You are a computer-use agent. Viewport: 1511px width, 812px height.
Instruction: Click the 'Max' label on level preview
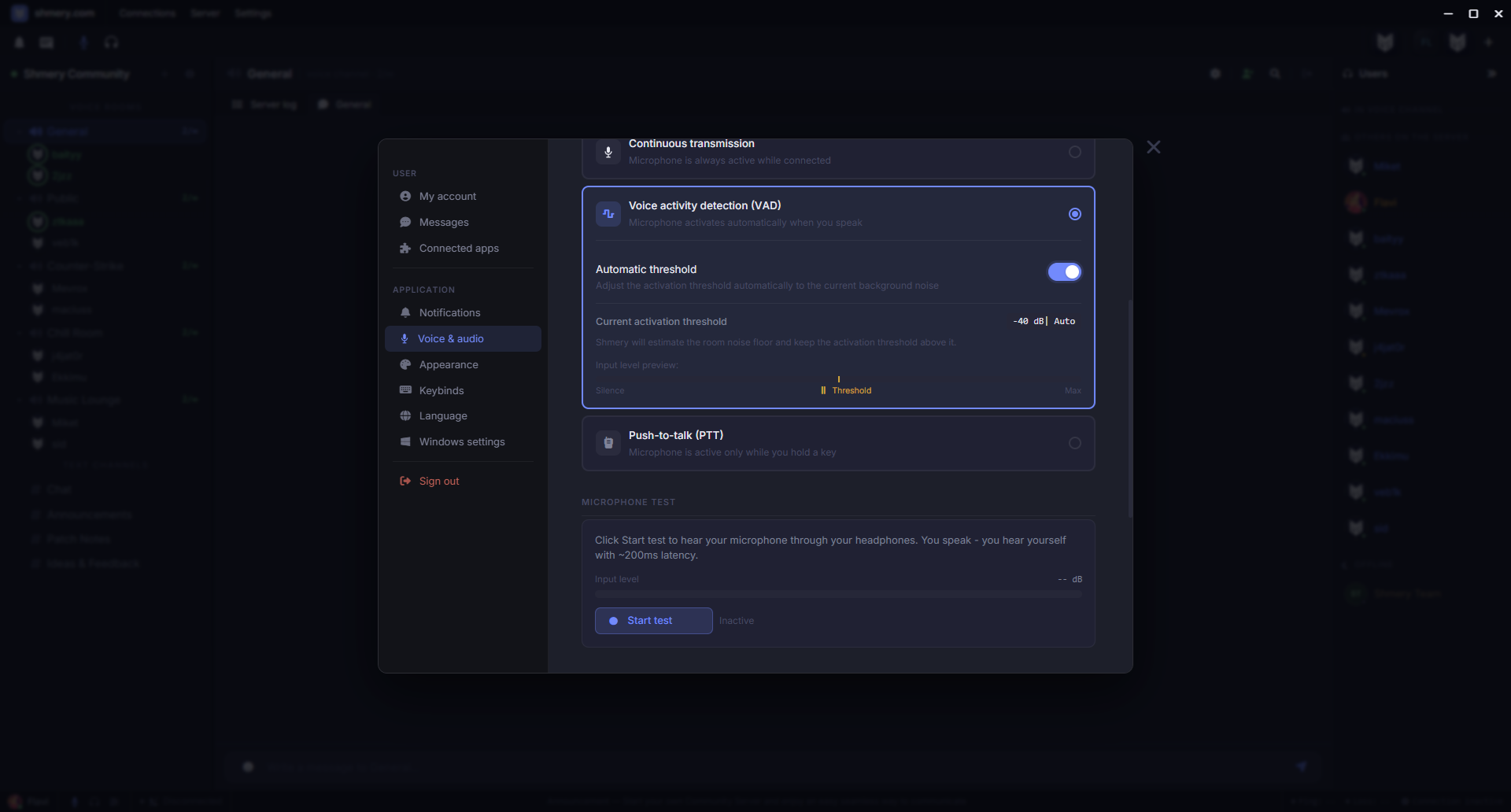tap(1073, 390)
